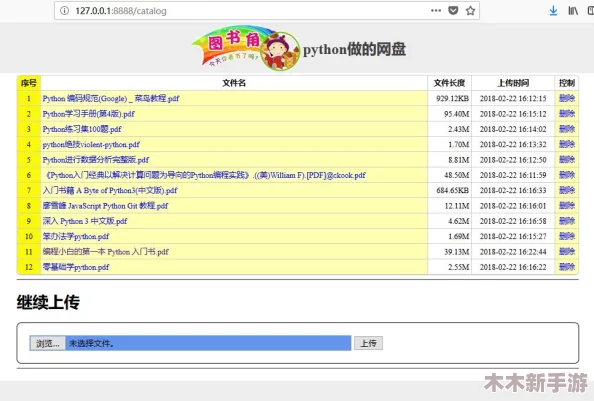Open Python学习手册(第4版).pdf link
594x401 pixels.
click(88, 114)
